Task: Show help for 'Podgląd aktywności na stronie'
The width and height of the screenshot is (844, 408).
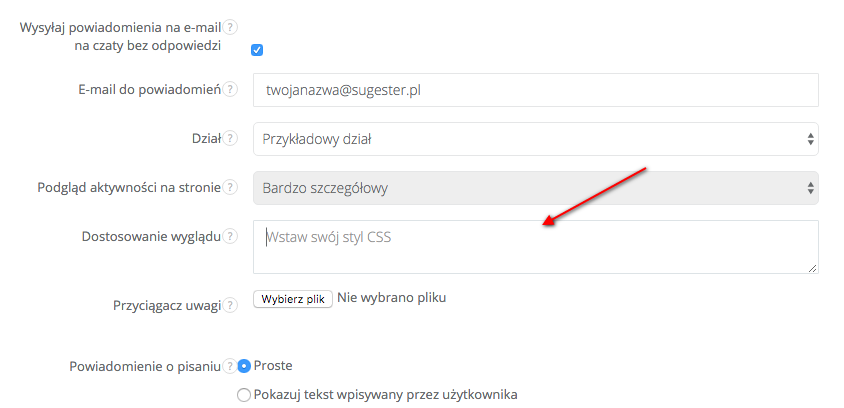Action: click(x=231, y=187)
